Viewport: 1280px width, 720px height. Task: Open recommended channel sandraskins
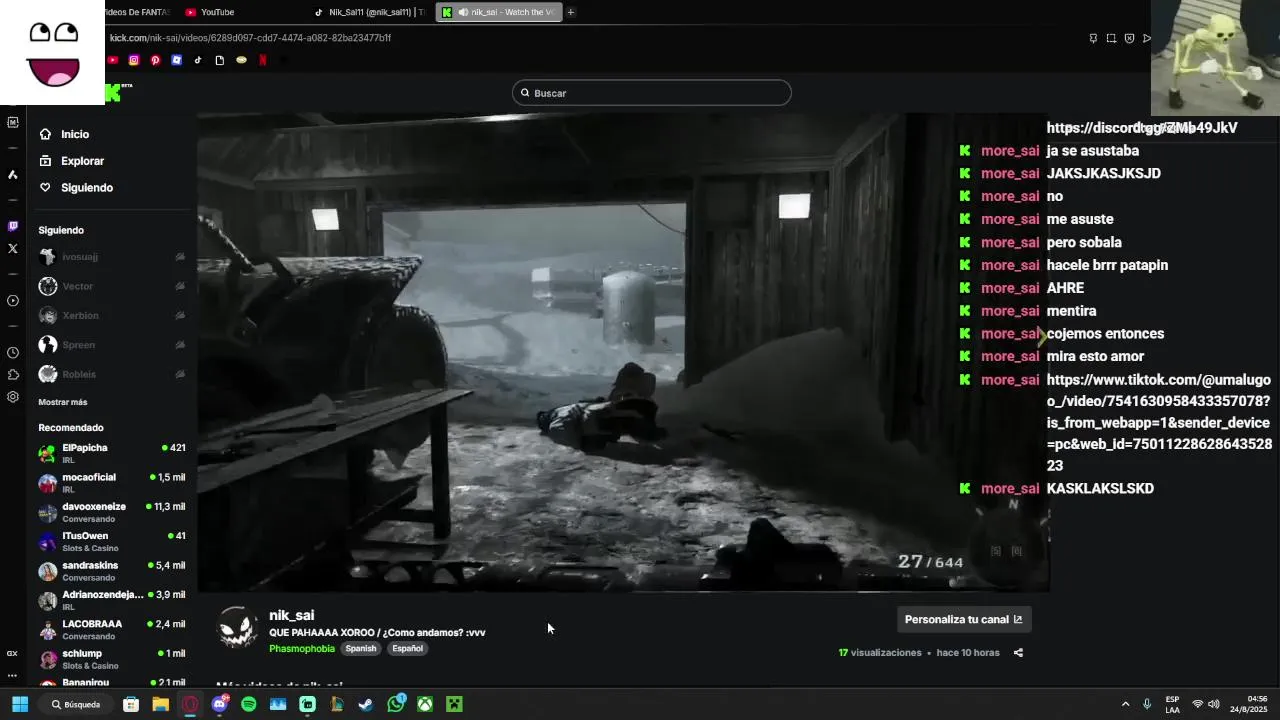pos(112,571)
